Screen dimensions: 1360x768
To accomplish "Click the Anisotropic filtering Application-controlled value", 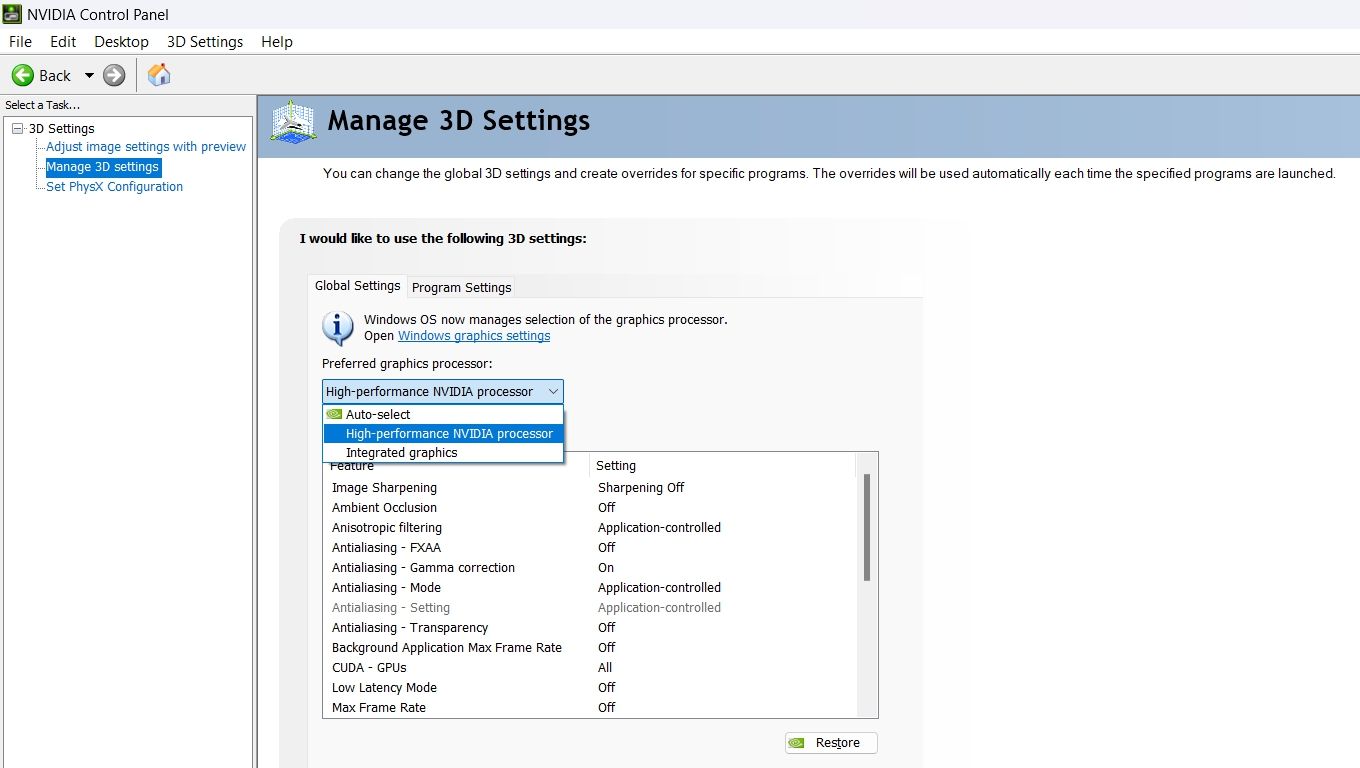I will [659, 528].
